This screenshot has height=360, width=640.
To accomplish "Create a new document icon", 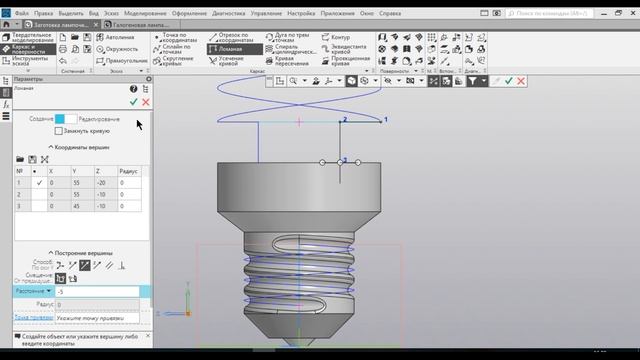I will point(63,37).
